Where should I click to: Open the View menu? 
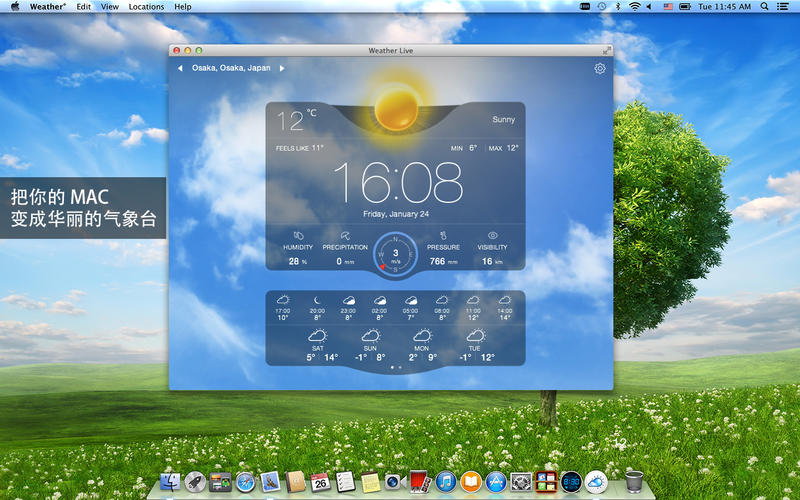tap(110, 7)
